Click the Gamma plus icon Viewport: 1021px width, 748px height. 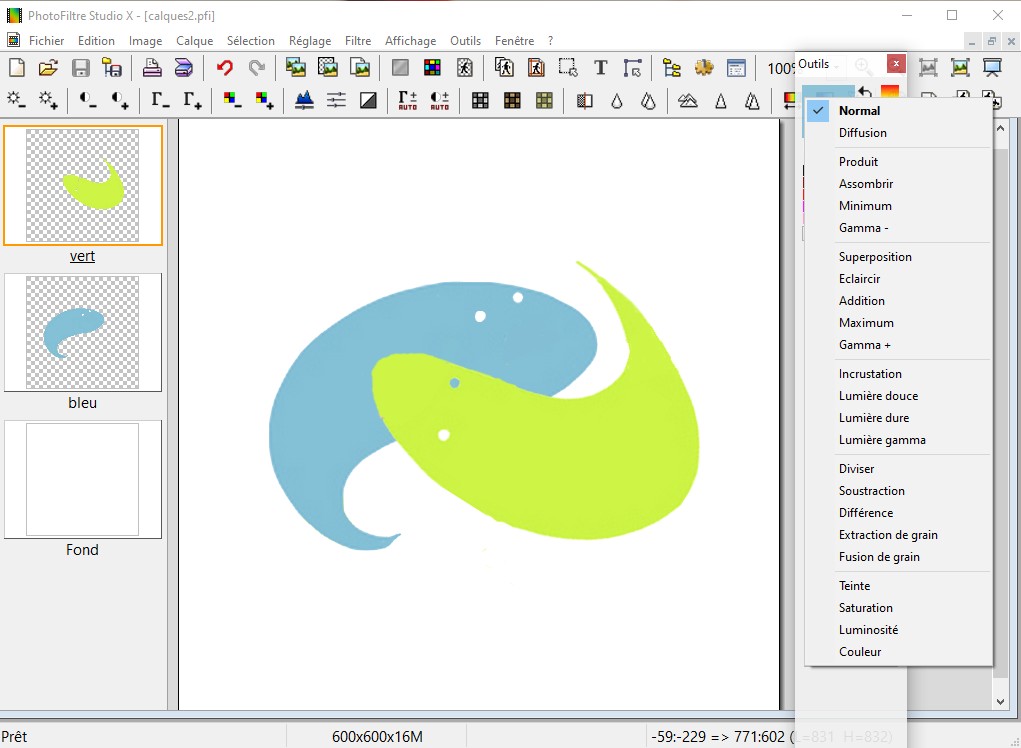192,100
